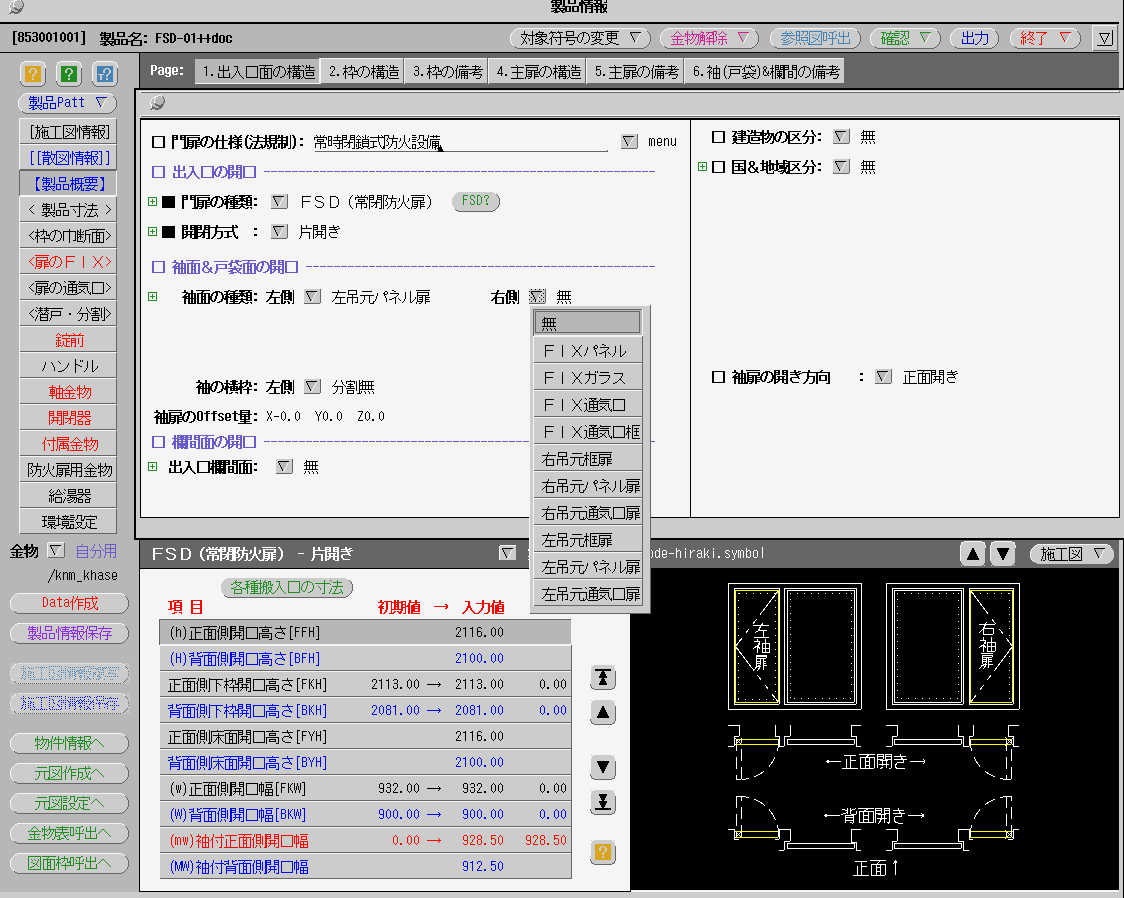
Task: Switch to tab 6.袖(戸袋)&欄間の備考
Action: click(x=765, y=72)
